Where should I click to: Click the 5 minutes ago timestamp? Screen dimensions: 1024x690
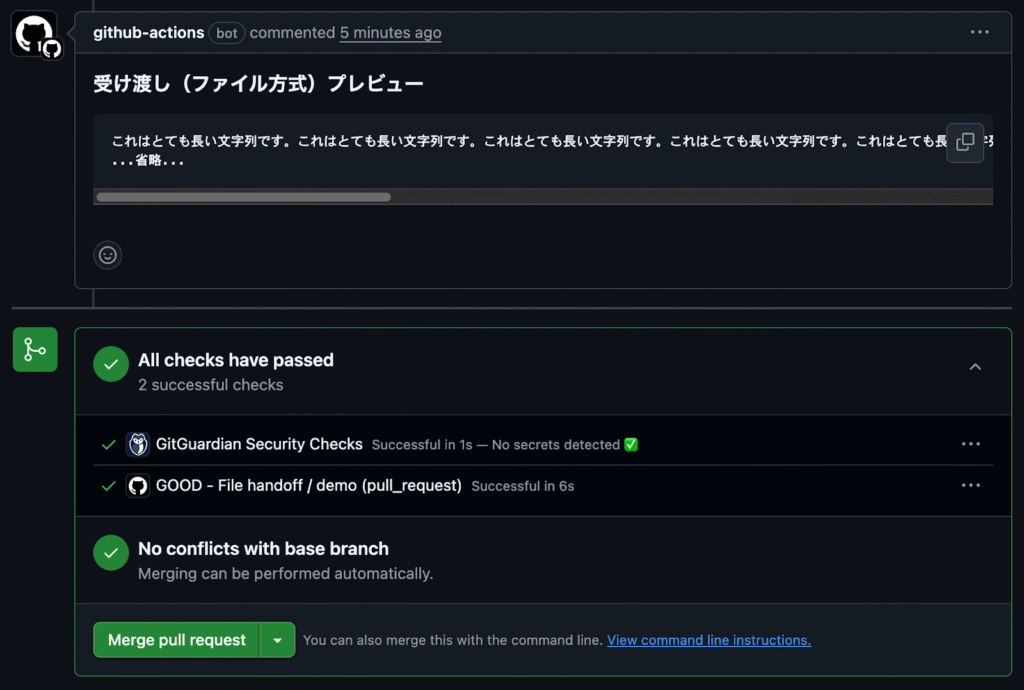click(x=391, y=33)
